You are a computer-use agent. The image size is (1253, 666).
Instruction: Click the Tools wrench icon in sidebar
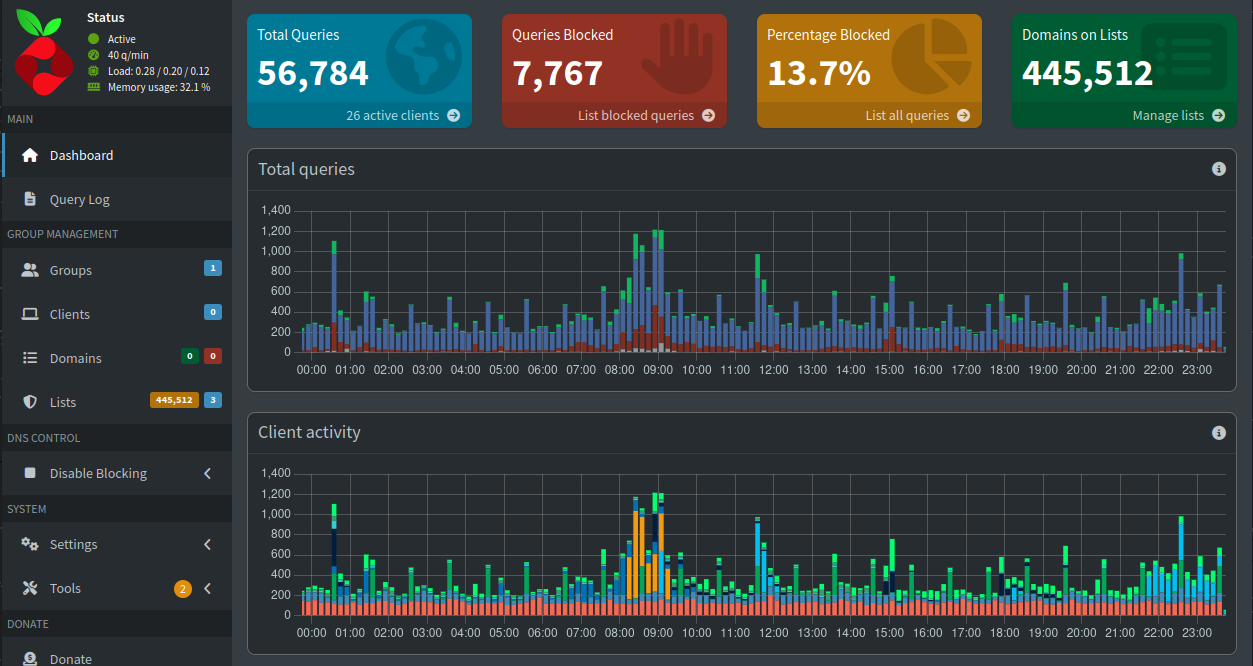point(30,588)
